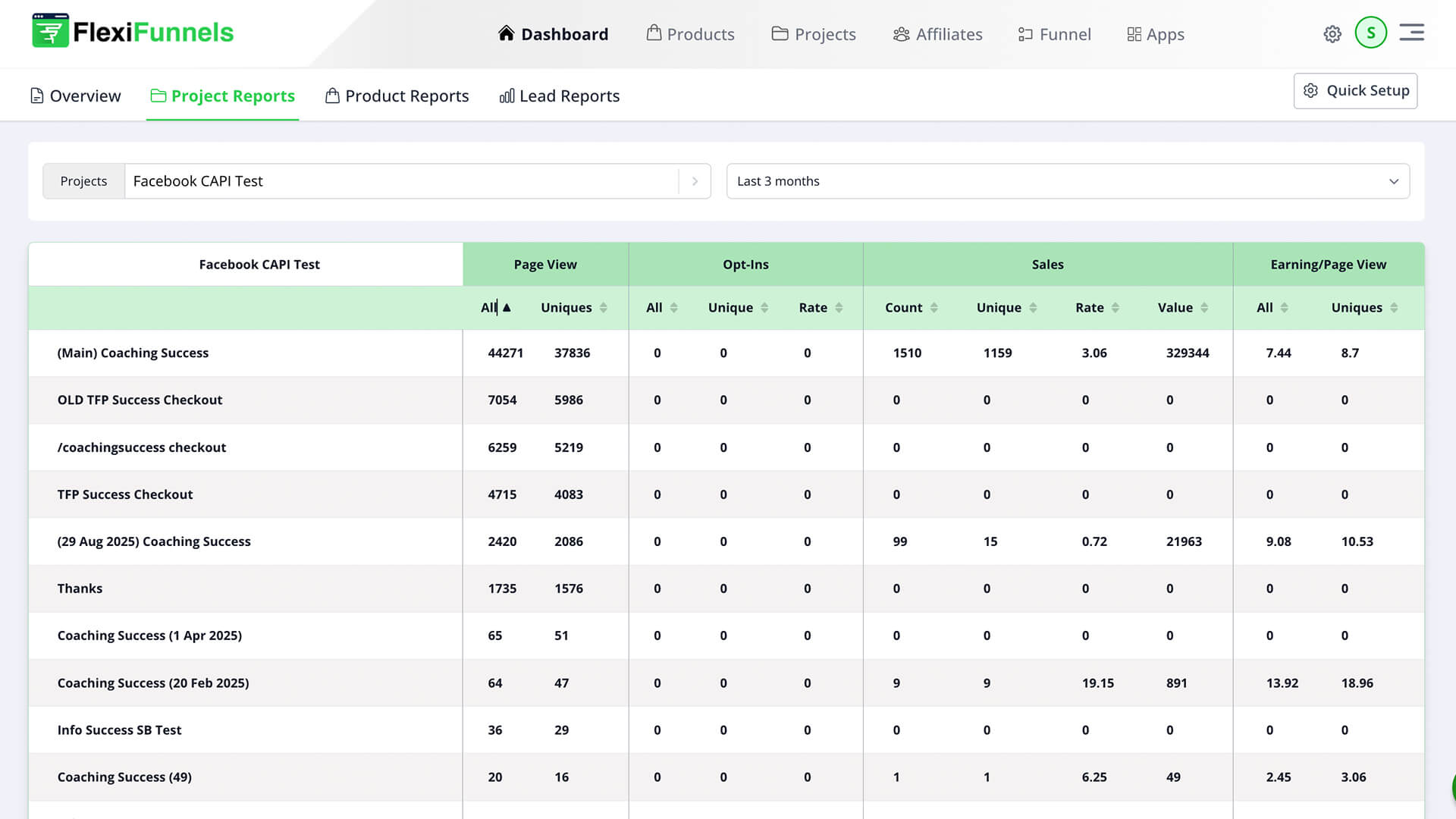Click the Affiliates people icon
The width and height of the screenshot is (1456, 819).
[901, 33]
